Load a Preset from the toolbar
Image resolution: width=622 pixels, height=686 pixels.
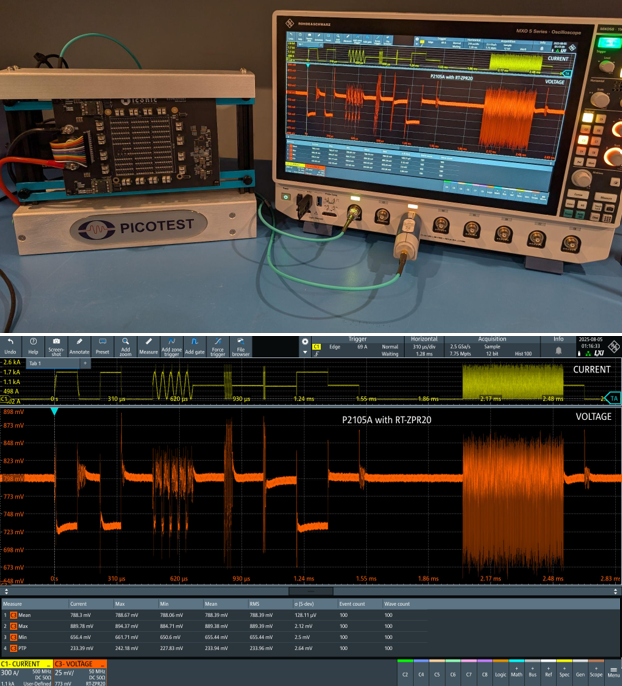tap(102, 346)
